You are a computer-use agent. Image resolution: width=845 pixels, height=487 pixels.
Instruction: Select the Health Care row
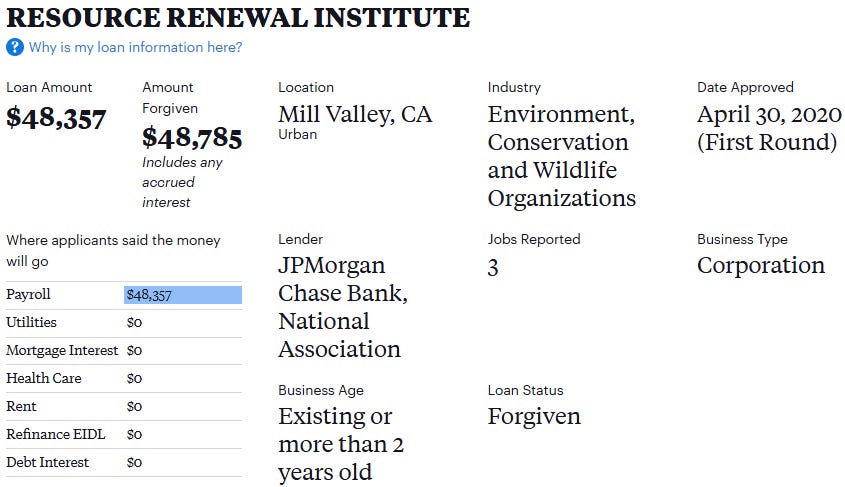124,379
